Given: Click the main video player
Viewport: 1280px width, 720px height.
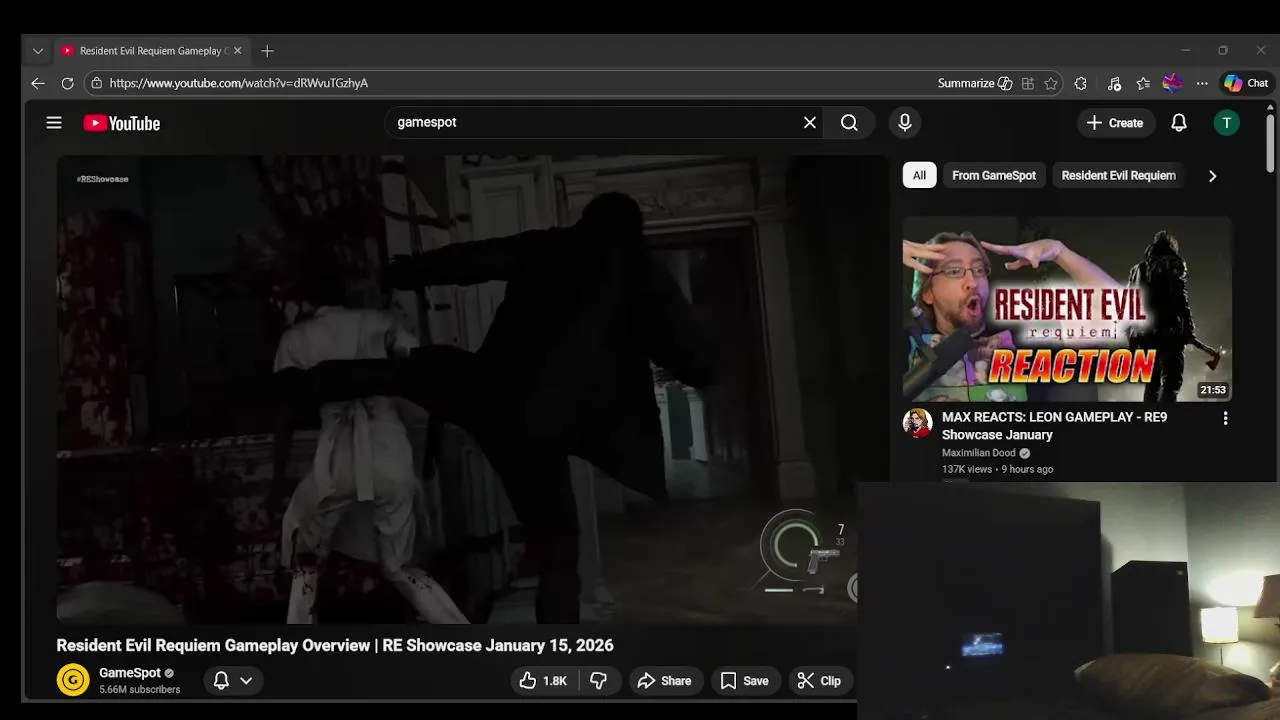Looking at the screenshot, I should [472, 389].
